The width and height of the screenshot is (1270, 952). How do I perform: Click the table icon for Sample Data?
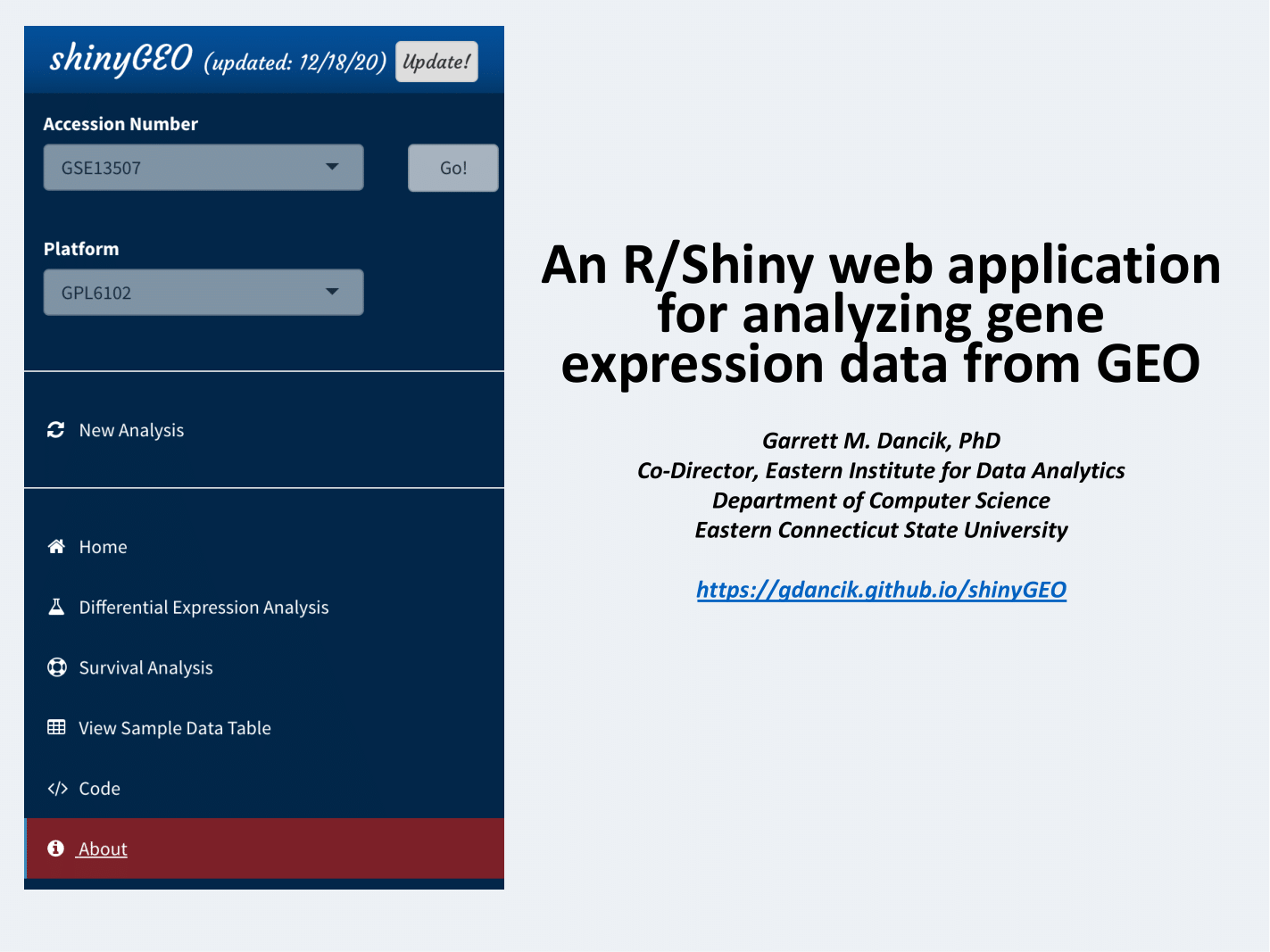click(x=56, y=727)
